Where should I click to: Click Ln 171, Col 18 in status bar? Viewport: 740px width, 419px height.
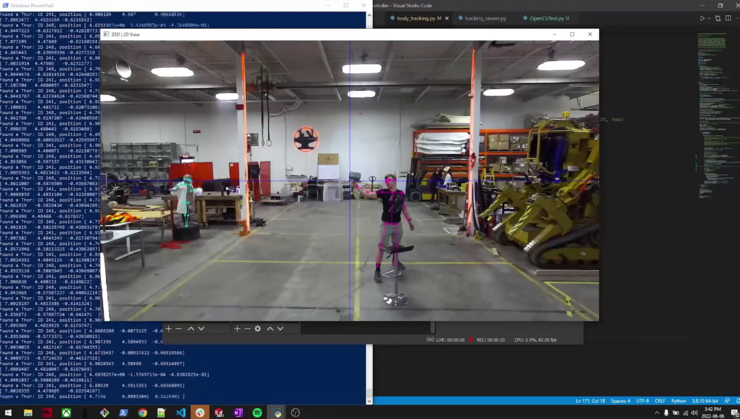pos(590,401)
